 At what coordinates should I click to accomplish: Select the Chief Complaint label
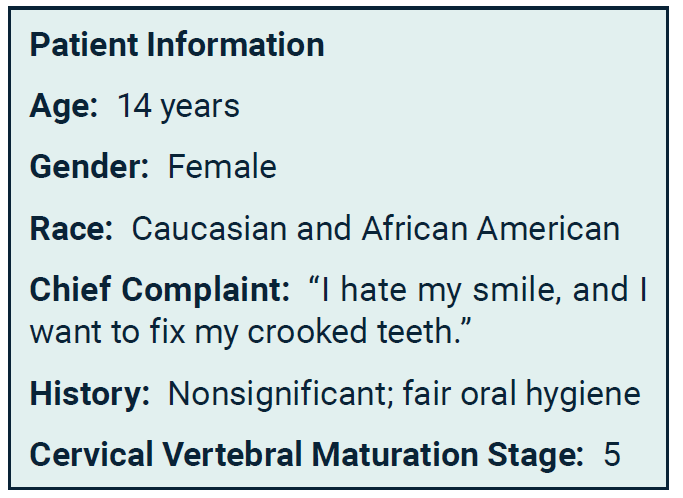coord(159,290)
